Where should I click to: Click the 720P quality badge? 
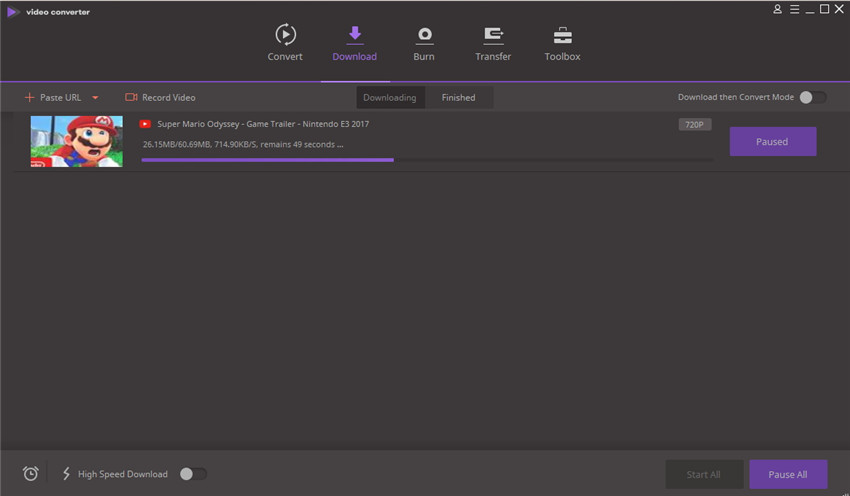pos(694,125)
